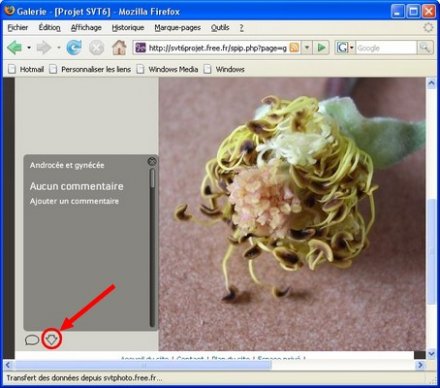This screenshot has height=388, width=440.
Task: Click the flower photo in the gallery
Action: (292, 214)
